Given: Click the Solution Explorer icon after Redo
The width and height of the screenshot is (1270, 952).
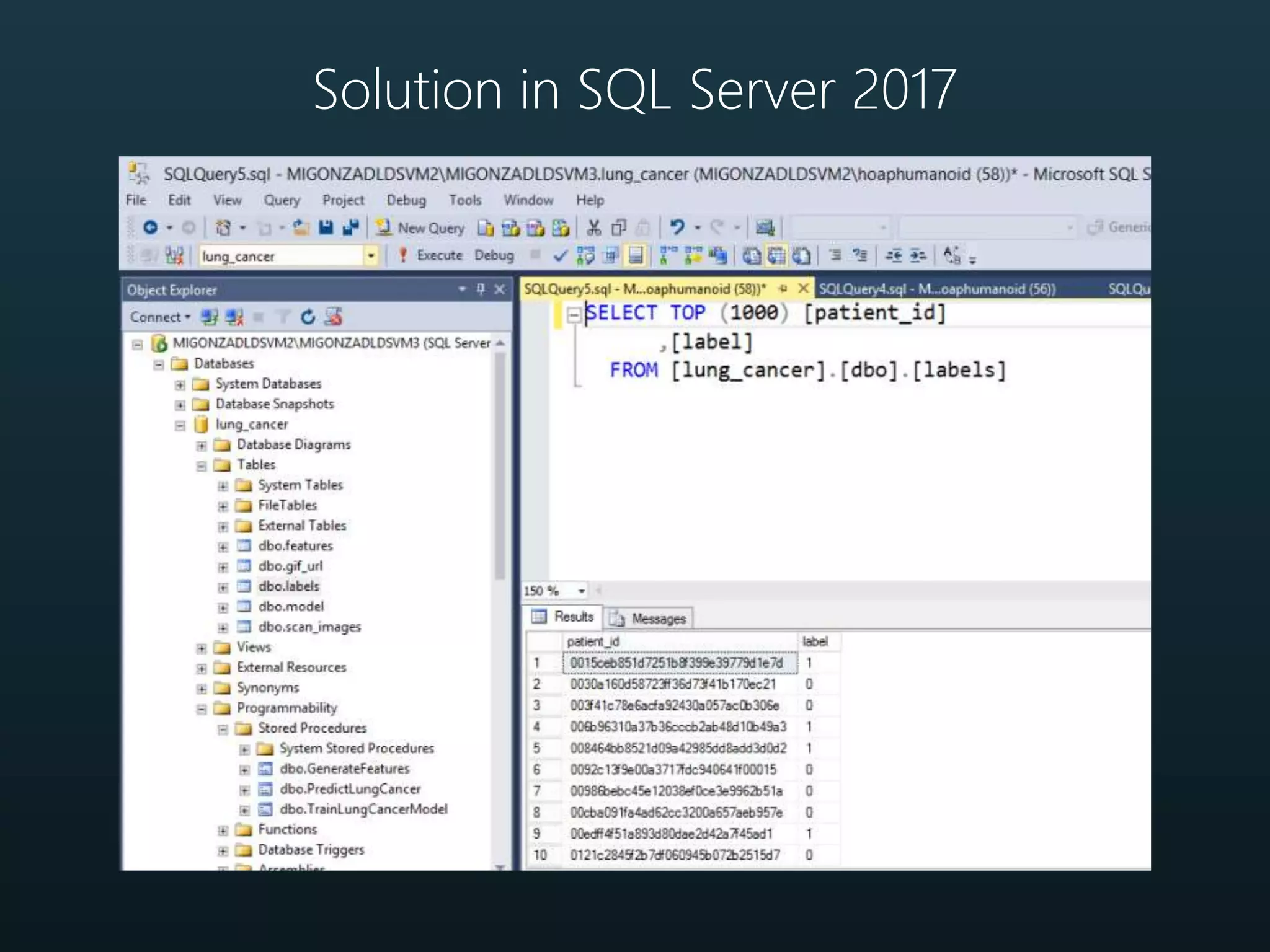Looking at the screenshot, I should [x=765, y=227].
